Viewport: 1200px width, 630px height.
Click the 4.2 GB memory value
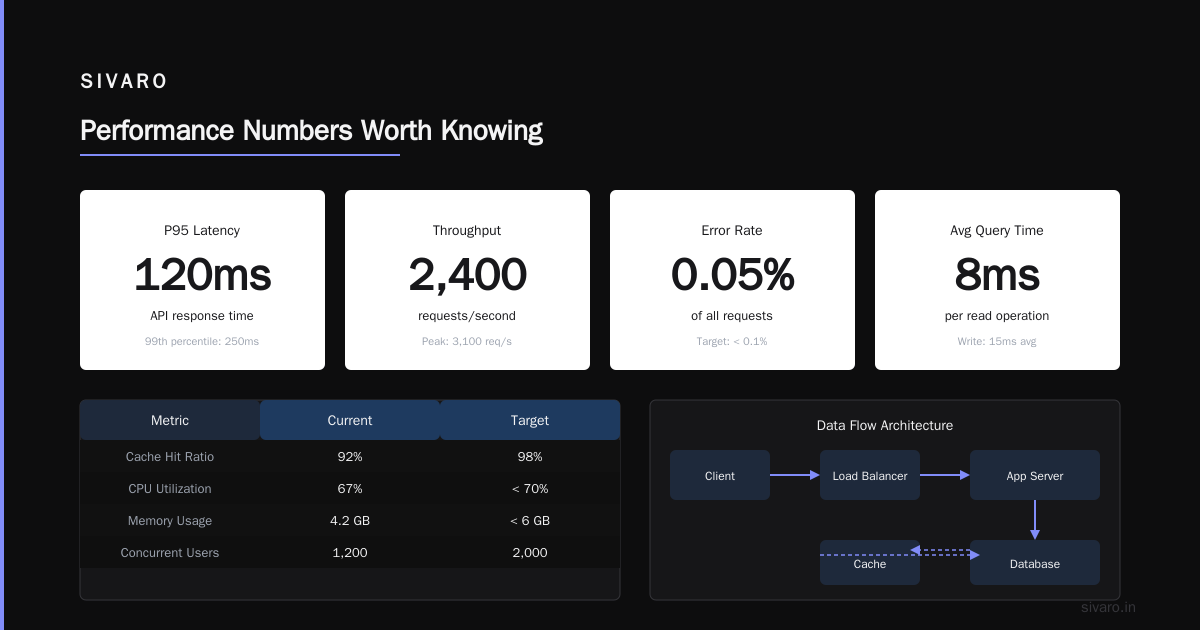coord(350,521)
